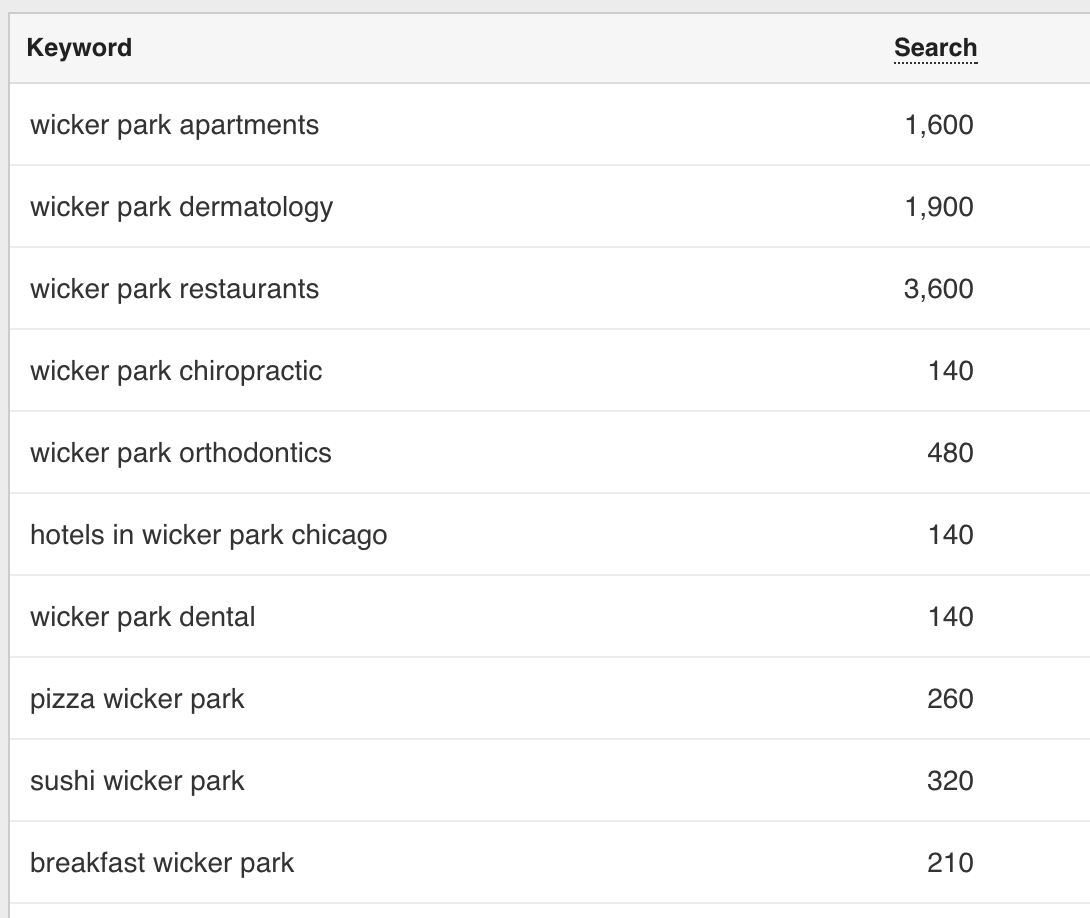The image size is (1090, 918).
Task: Click the Keyword column header
Action: click(79, 48)
